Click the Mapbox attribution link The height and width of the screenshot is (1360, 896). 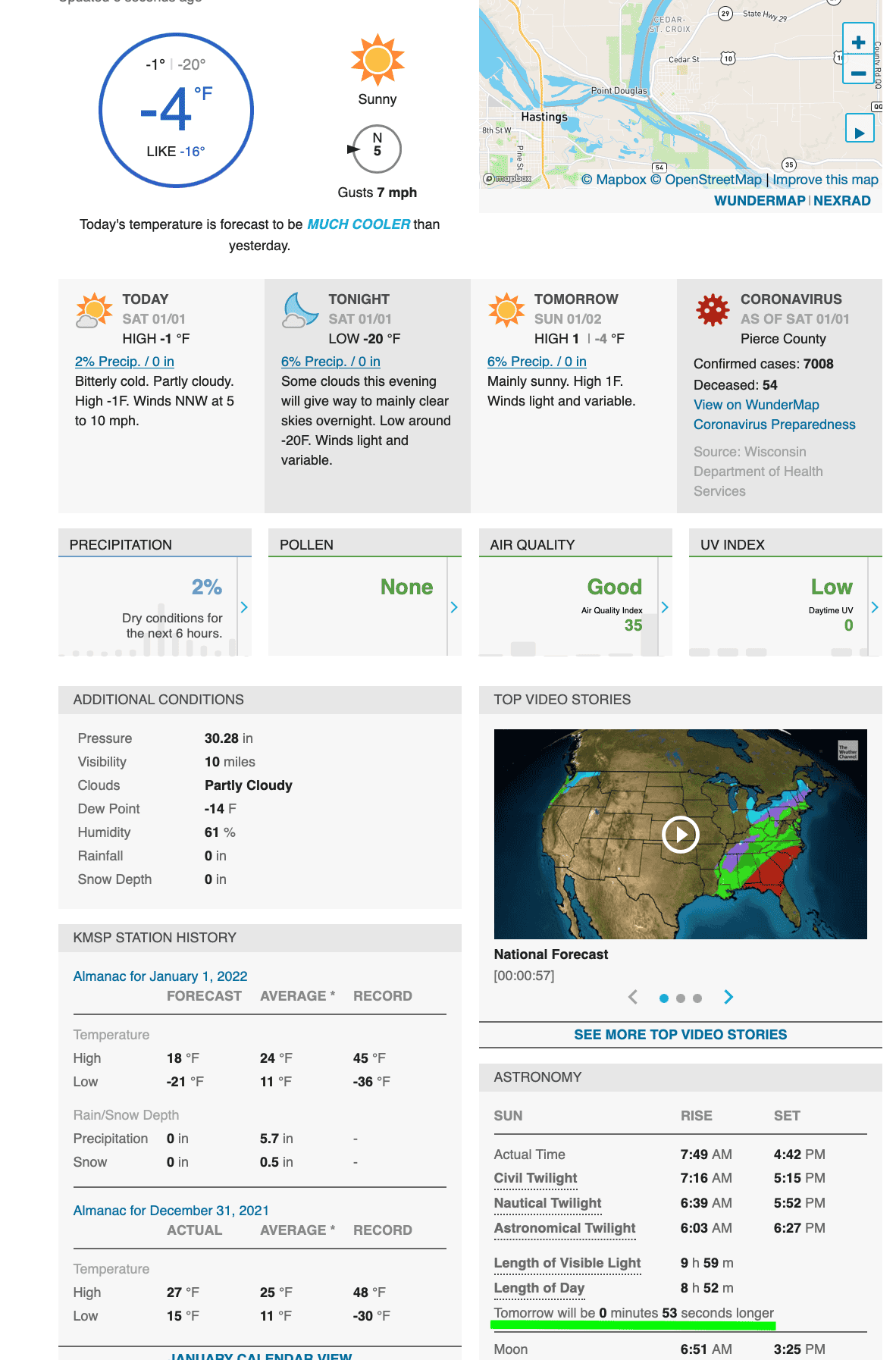pos(614,180)
